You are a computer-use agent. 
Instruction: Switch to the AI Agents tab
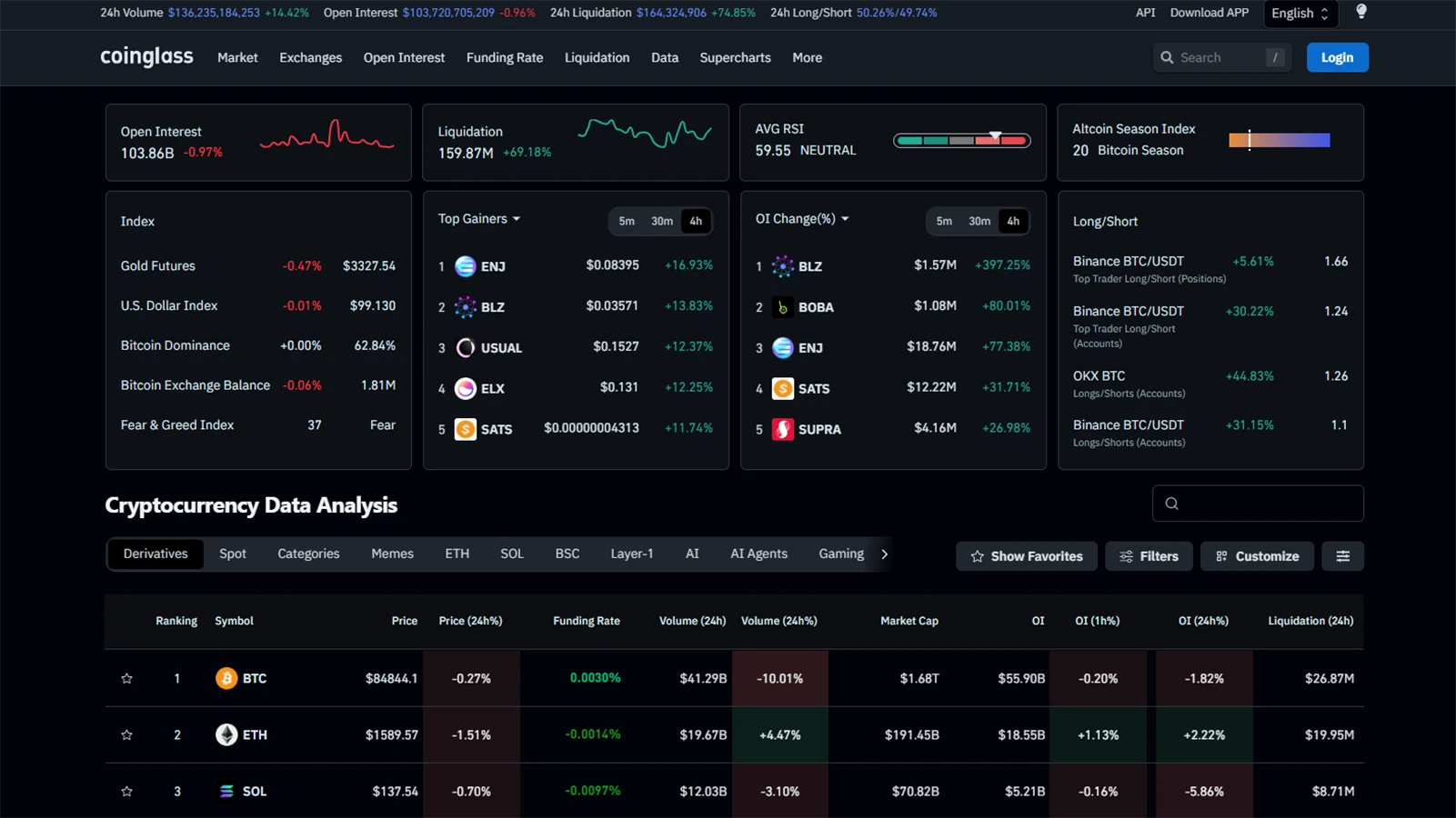tap(758, 554)
